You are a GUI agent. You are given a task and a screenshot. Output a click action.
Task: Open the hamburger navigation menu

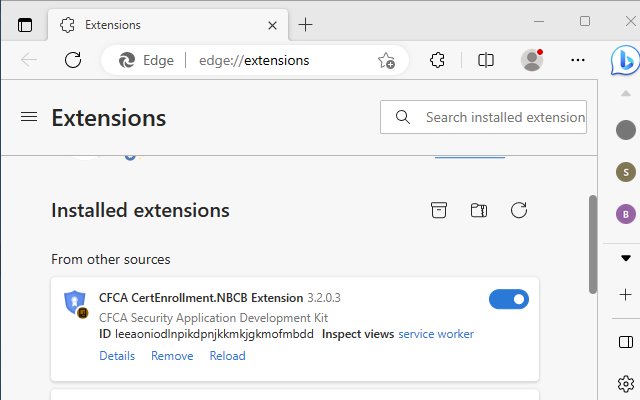click(29, 117)
